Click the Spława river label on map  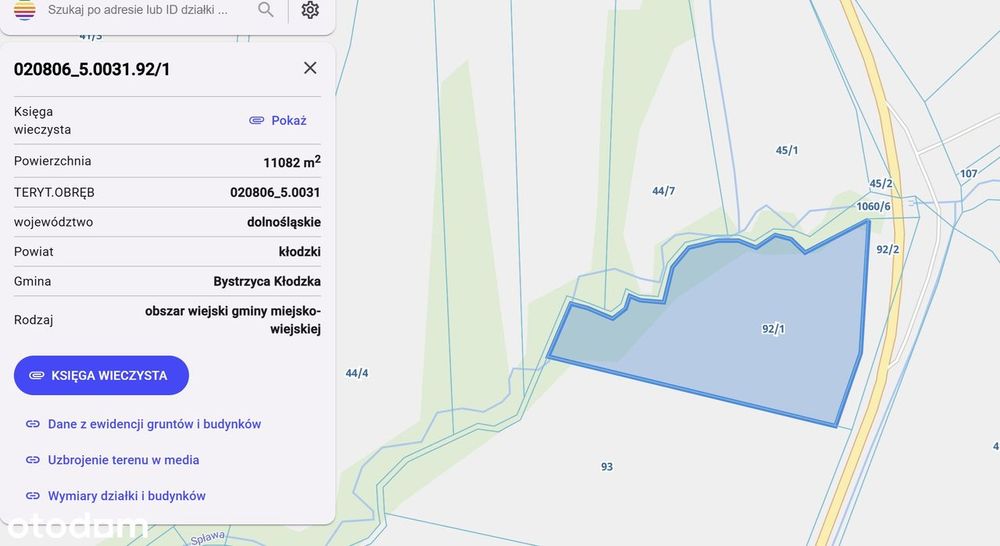coord(208,538)
